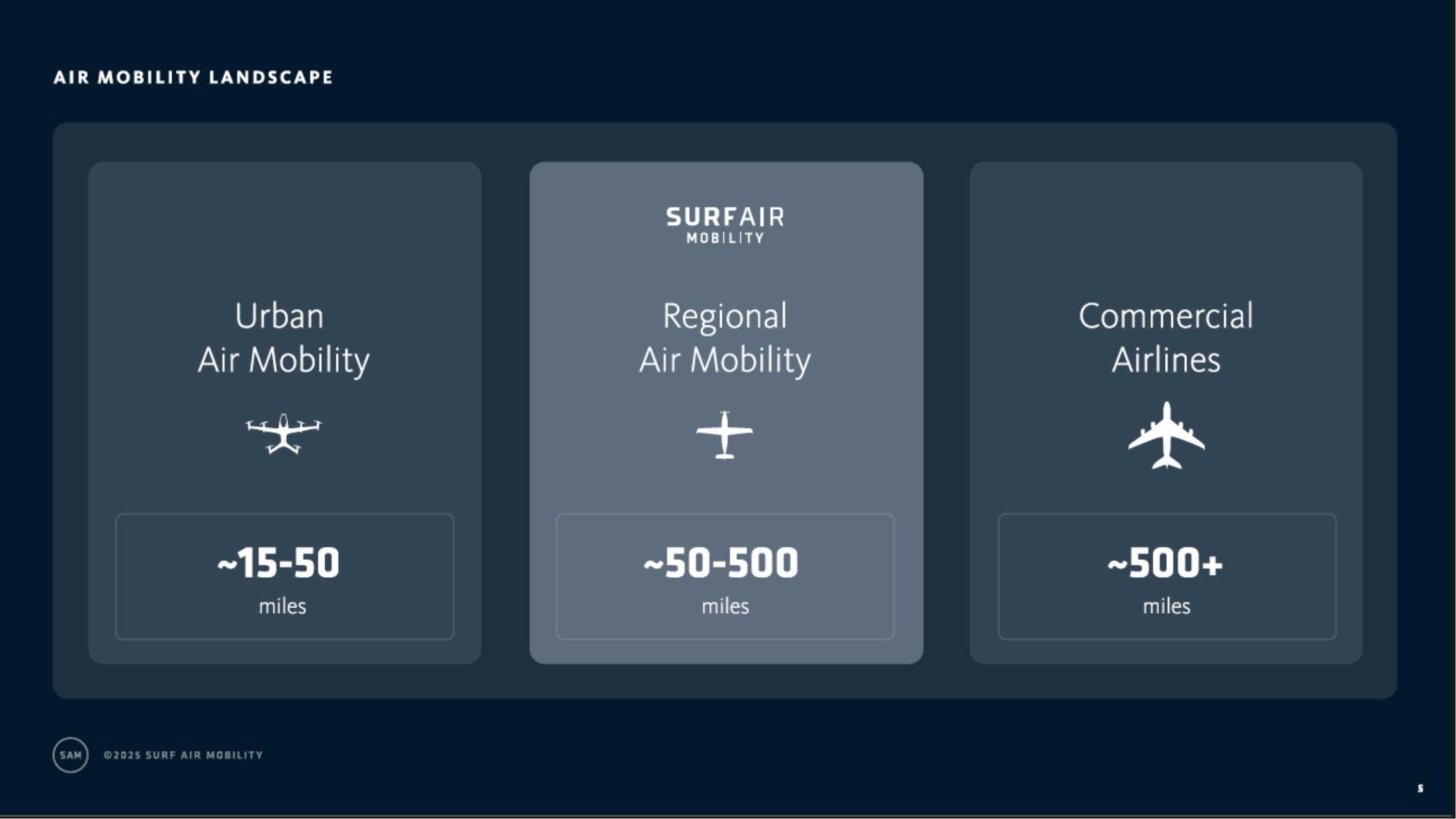Select "Air Mobility" text below Regional
The height and width of the screenshot is (819, 1456).
pyautogui.click(x=725, y=360)
